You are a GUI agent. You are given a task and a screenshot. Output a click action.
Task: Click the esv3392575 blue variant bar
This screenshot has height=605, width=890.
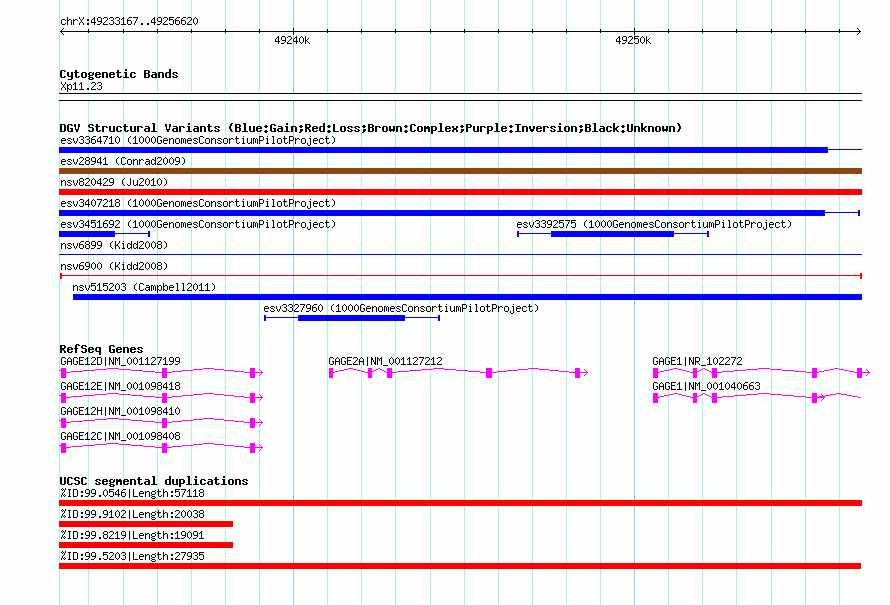pos(612,234)
